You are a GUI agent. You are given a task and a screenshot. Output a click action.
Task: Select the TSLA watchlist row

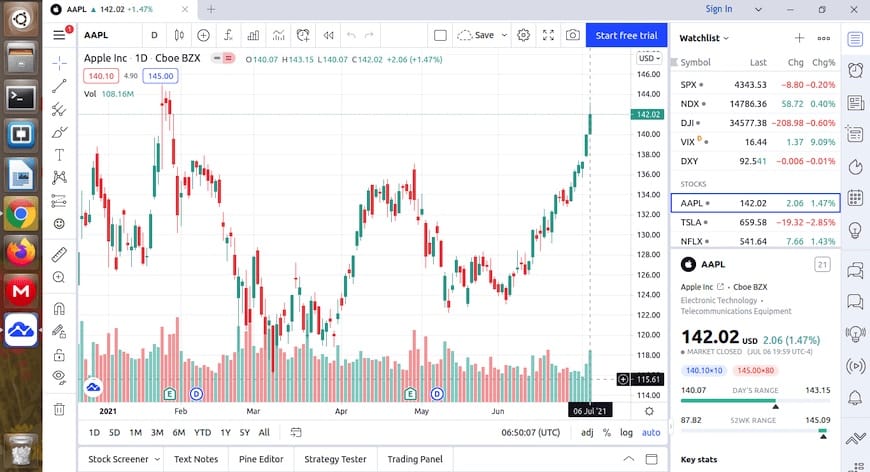click(x=755, y=222)
